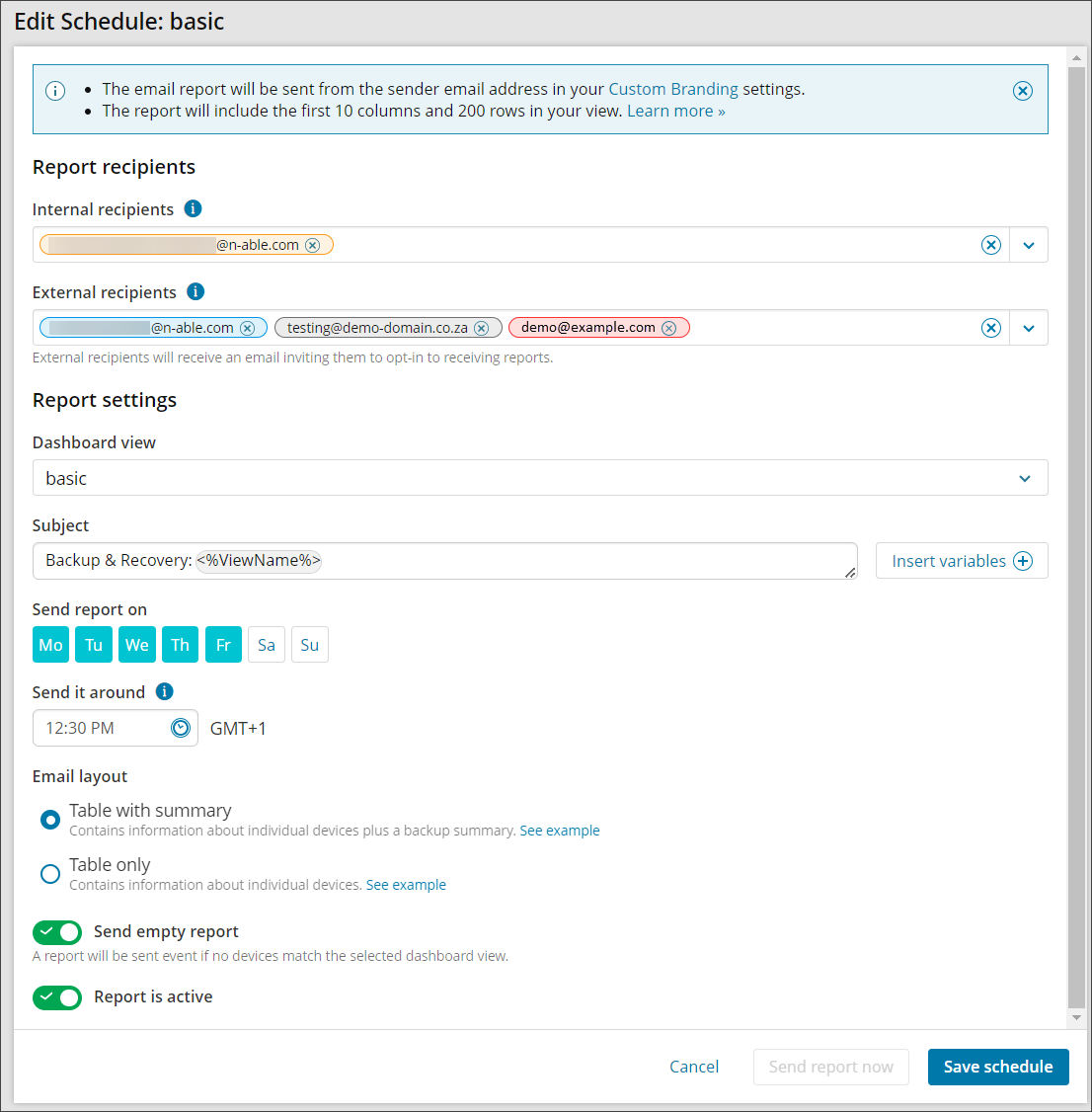Remove testing@demo-domain.co.za recipient tag

pyautogui.click(x=482, y=328)
